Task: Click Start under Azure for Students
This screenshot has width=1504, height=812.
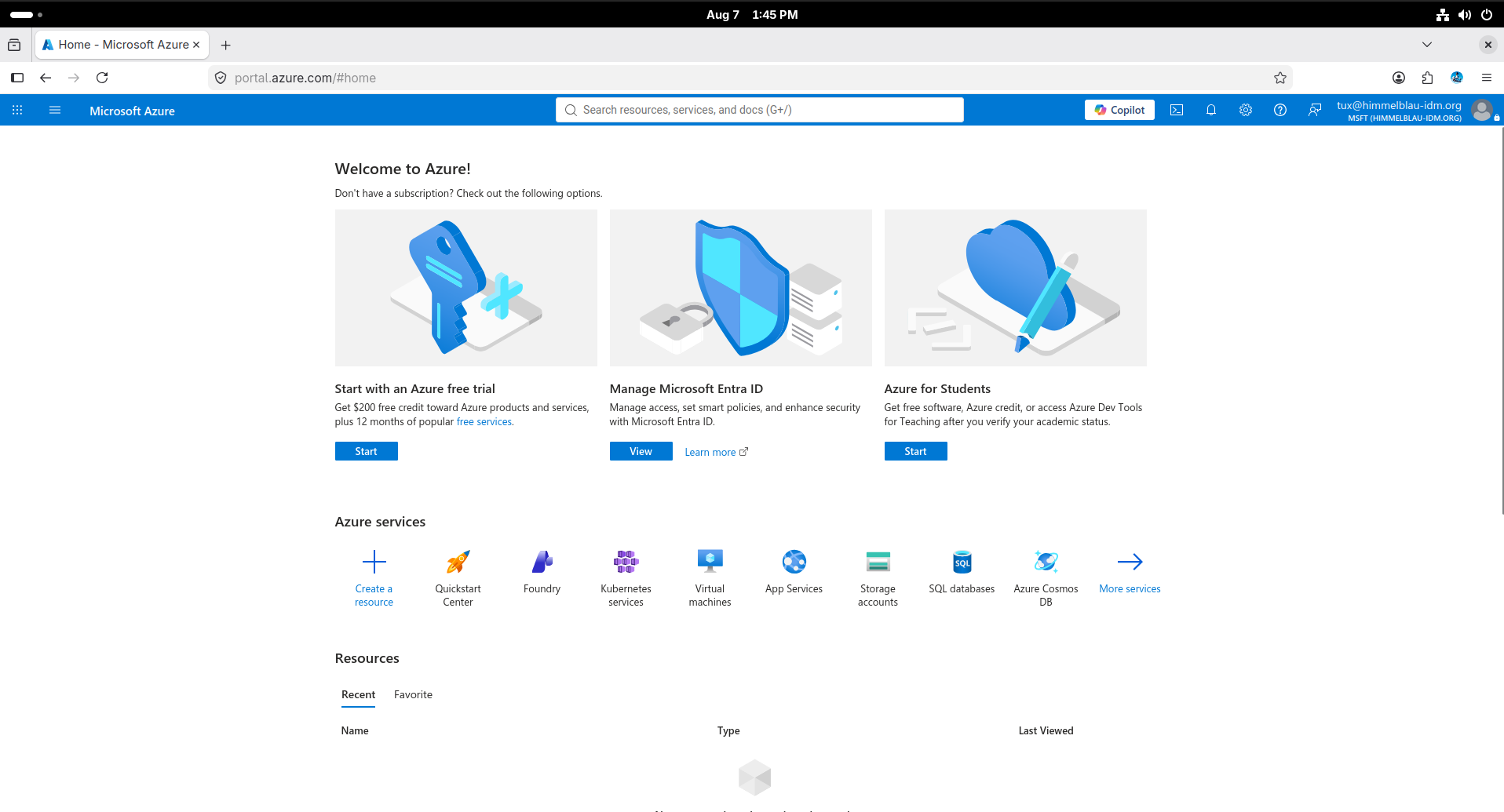Action: click(x=915, y=451)
